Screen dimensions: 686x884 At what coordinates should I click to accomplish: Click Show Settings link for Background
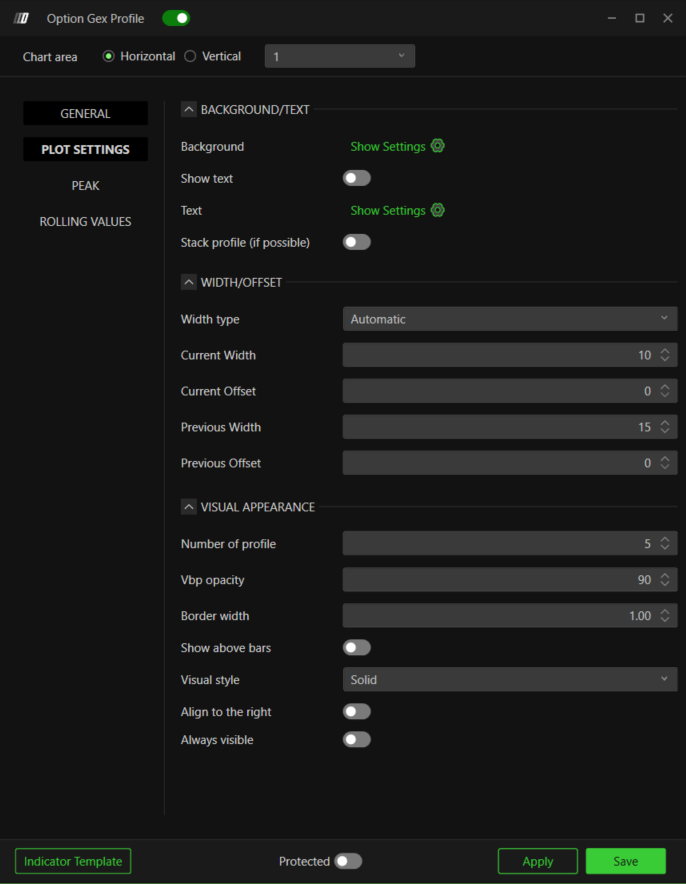tap(388, 147)
